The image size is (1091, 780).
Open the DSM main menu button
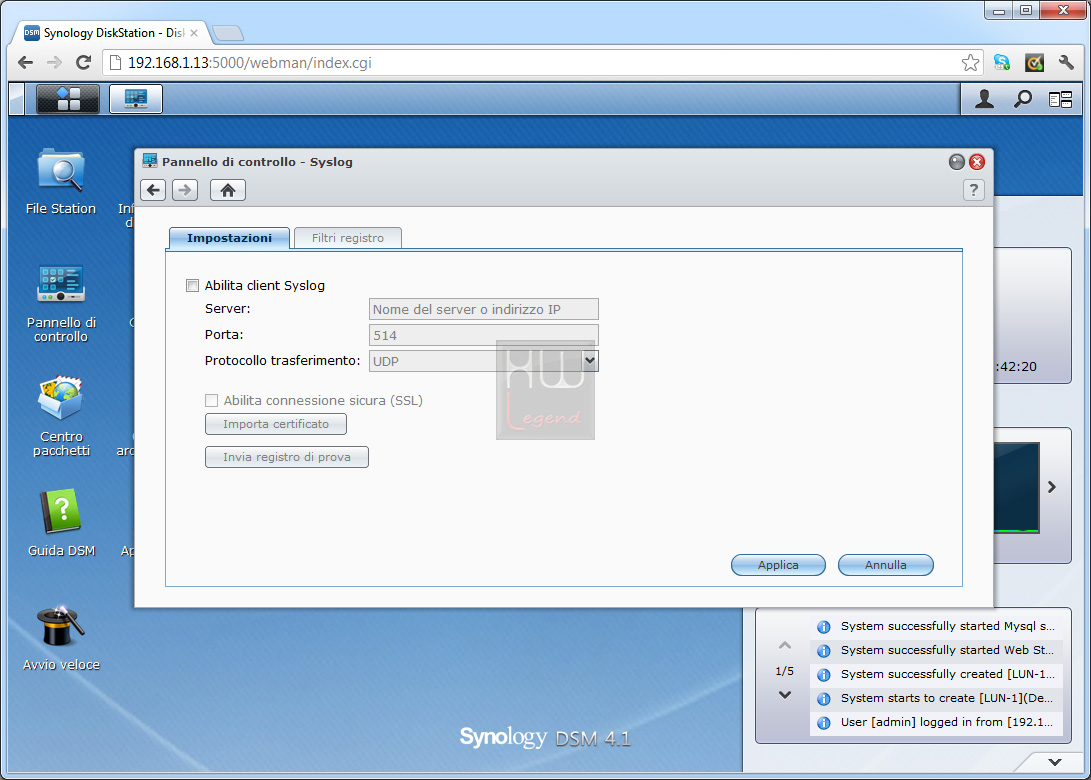click(x=67, y=99)
